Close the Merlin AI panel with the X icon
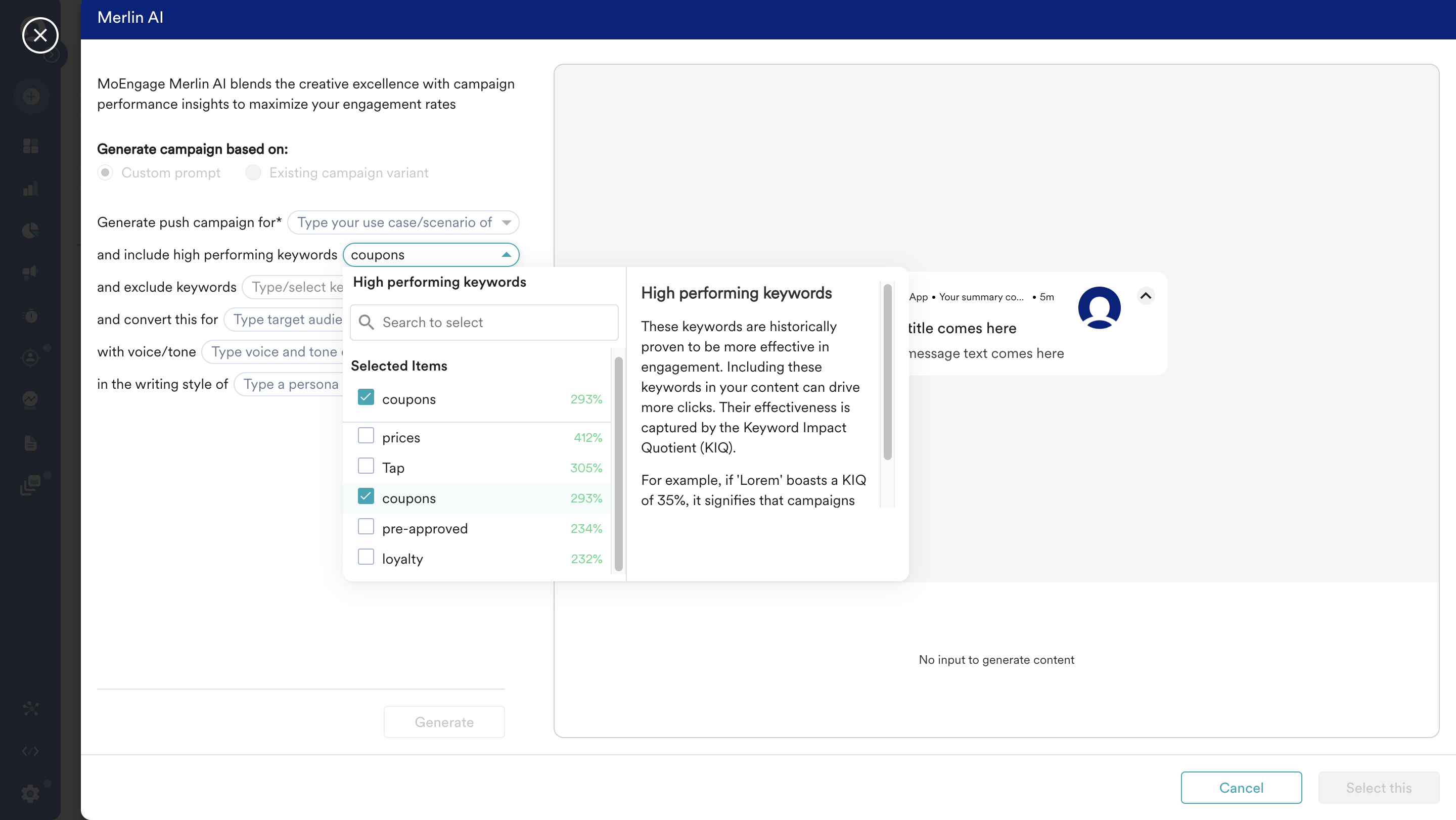 click(40, 35)
